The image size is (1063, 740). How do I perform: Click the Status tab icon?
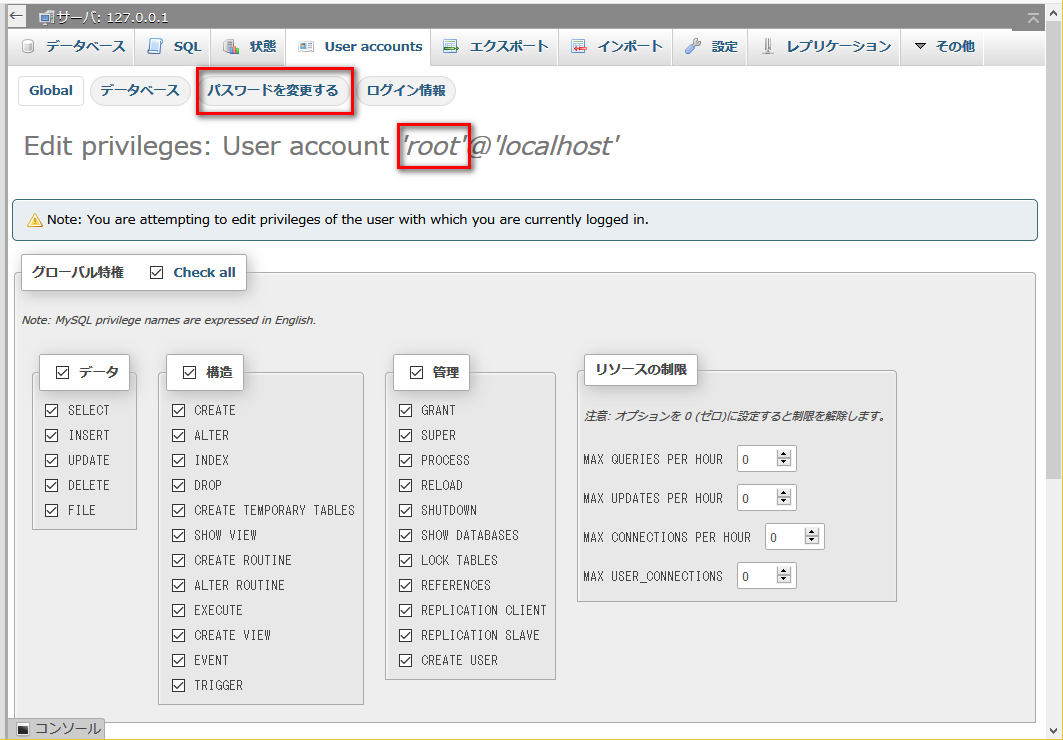(231, 47)
